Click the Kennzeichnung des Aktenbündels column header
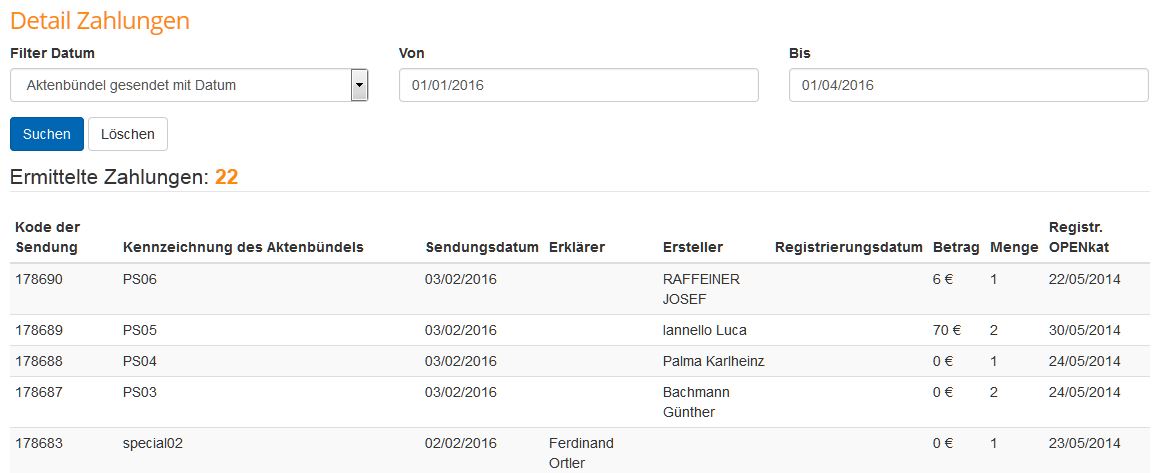 tap(243, 247)
